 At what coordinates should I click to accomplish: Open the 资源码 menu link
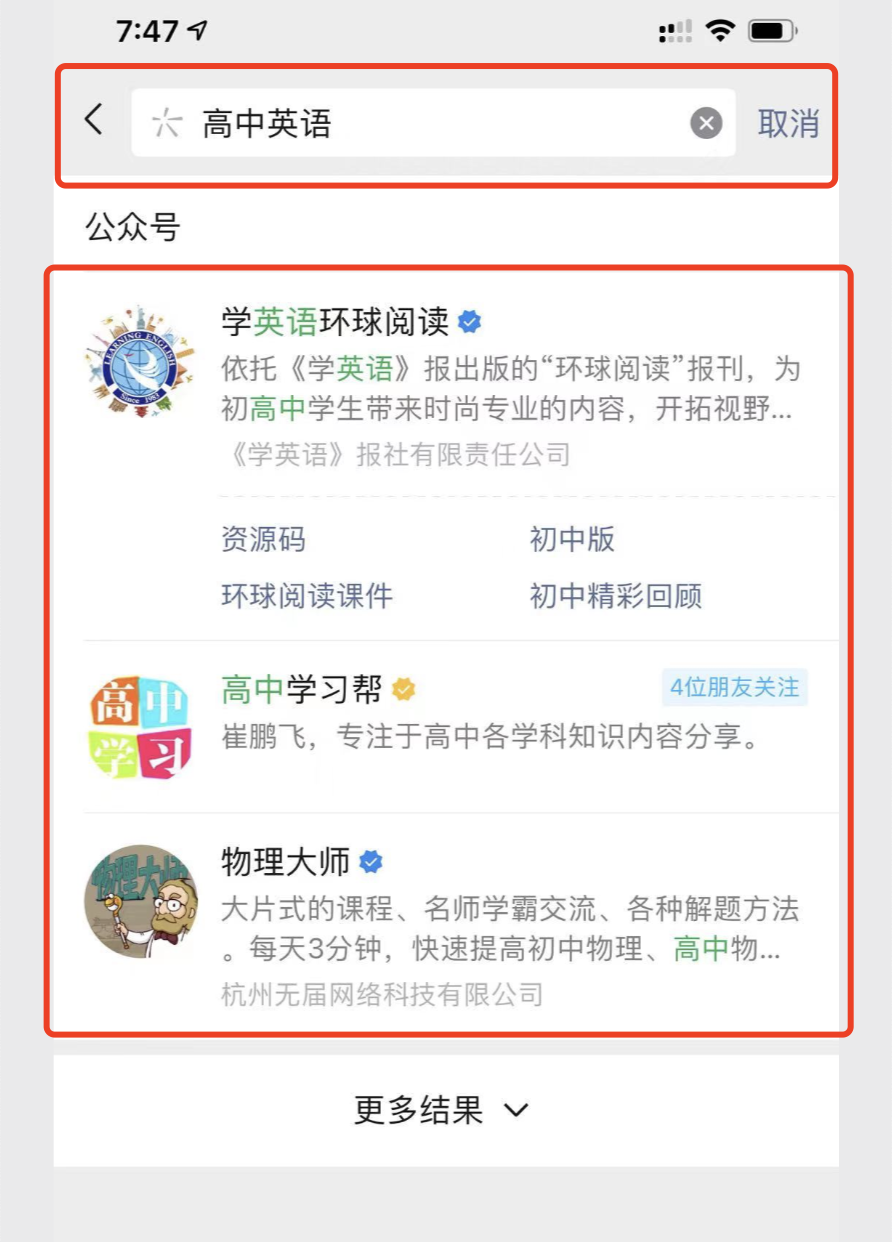click(x=263, y=540)
